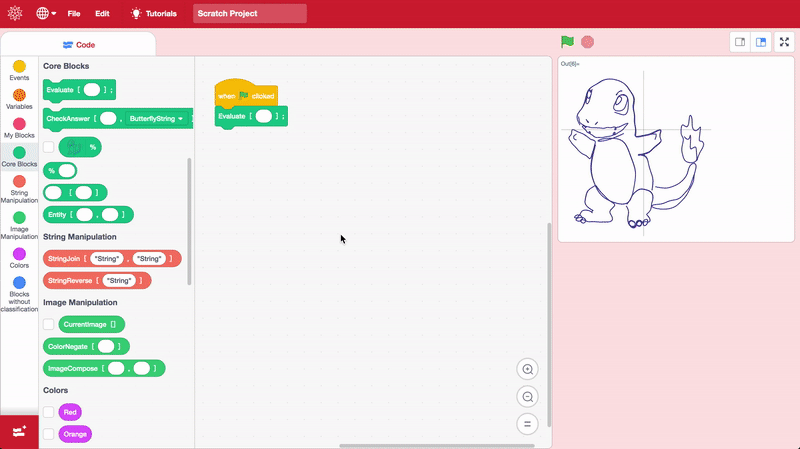Click the Scratch Project title field
Viewport: 800px width, 449px height.
pos(250,14)
